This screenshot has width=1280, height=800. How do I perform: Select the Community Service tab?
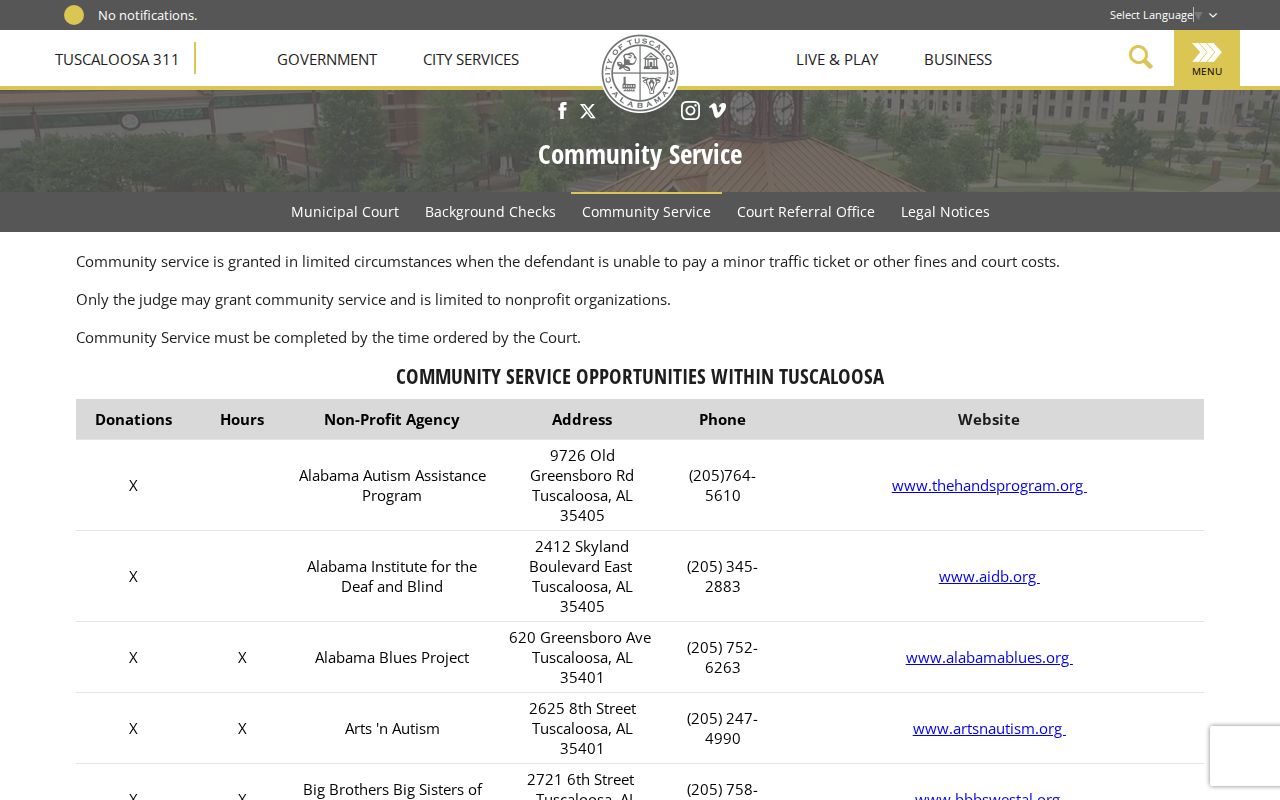(646, 212)
